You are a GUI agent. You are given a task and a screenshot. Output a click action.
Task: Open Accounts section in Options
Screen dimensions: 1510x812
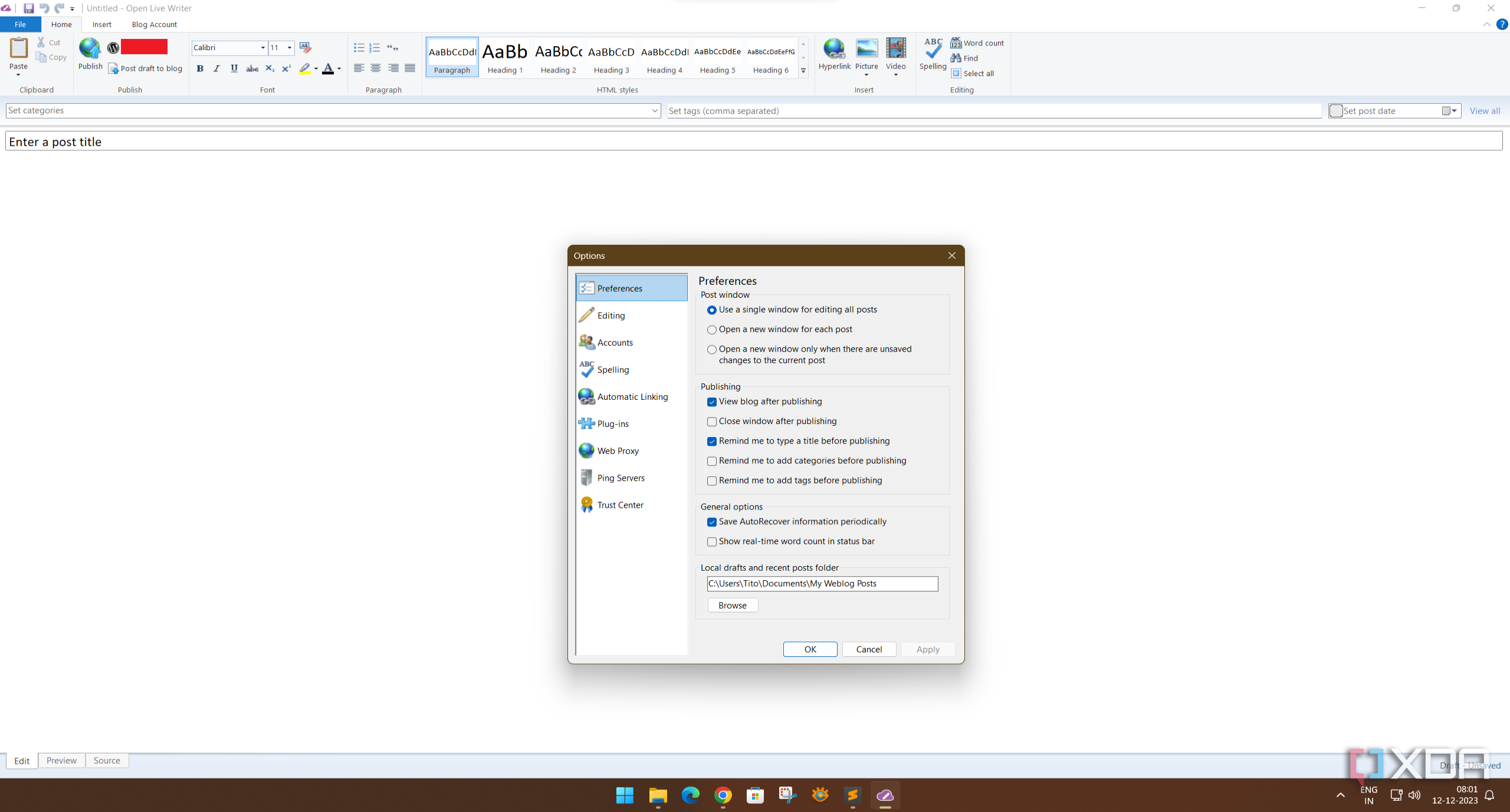631,343
